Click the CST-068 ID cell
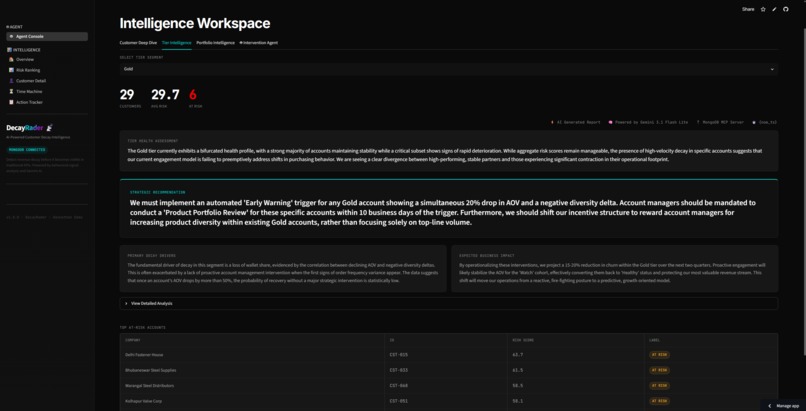Image resolution: width=806 pixels, height=411 pixels. tap(398, 386)
